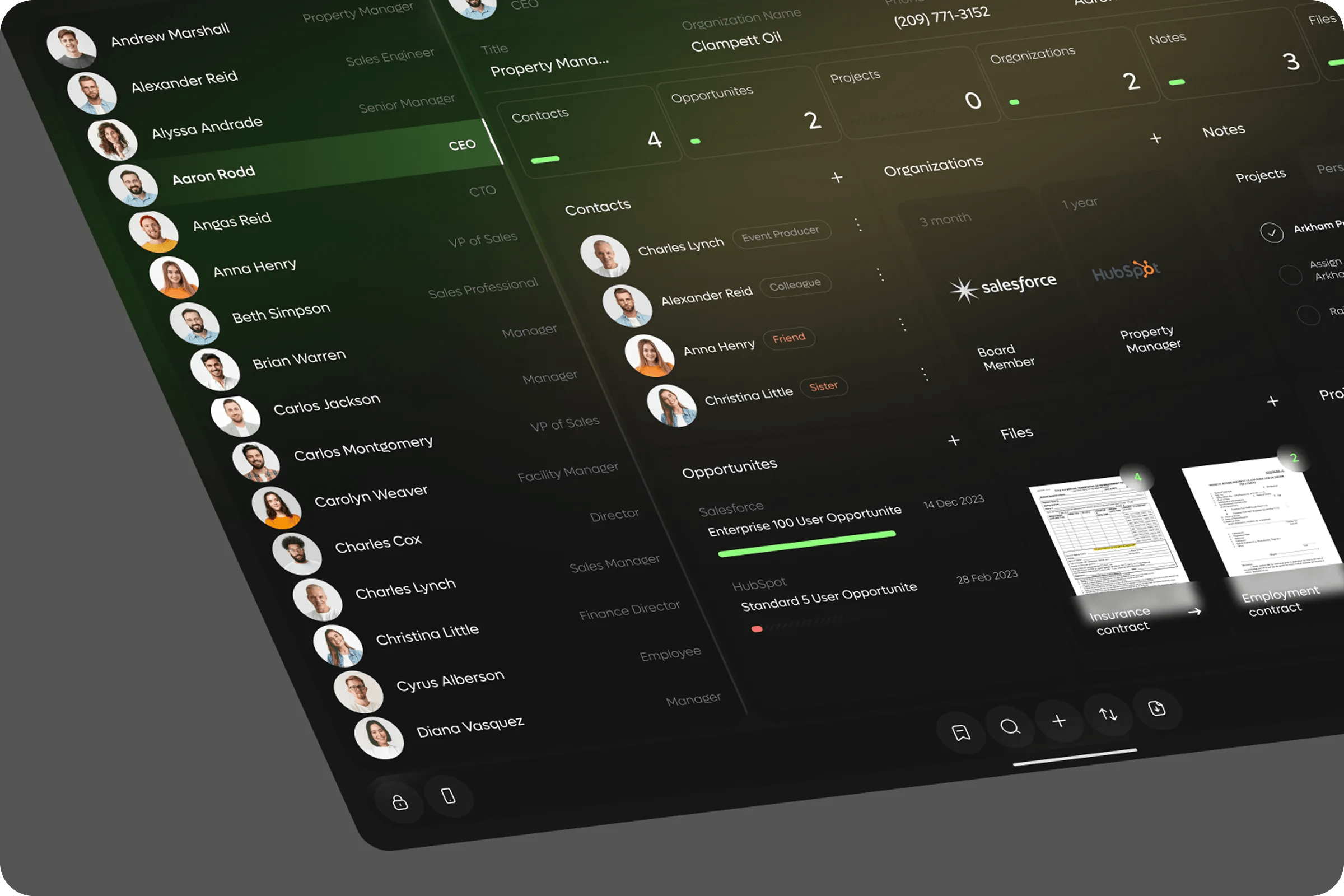Open the Insurance contract arrow link

1194,612
